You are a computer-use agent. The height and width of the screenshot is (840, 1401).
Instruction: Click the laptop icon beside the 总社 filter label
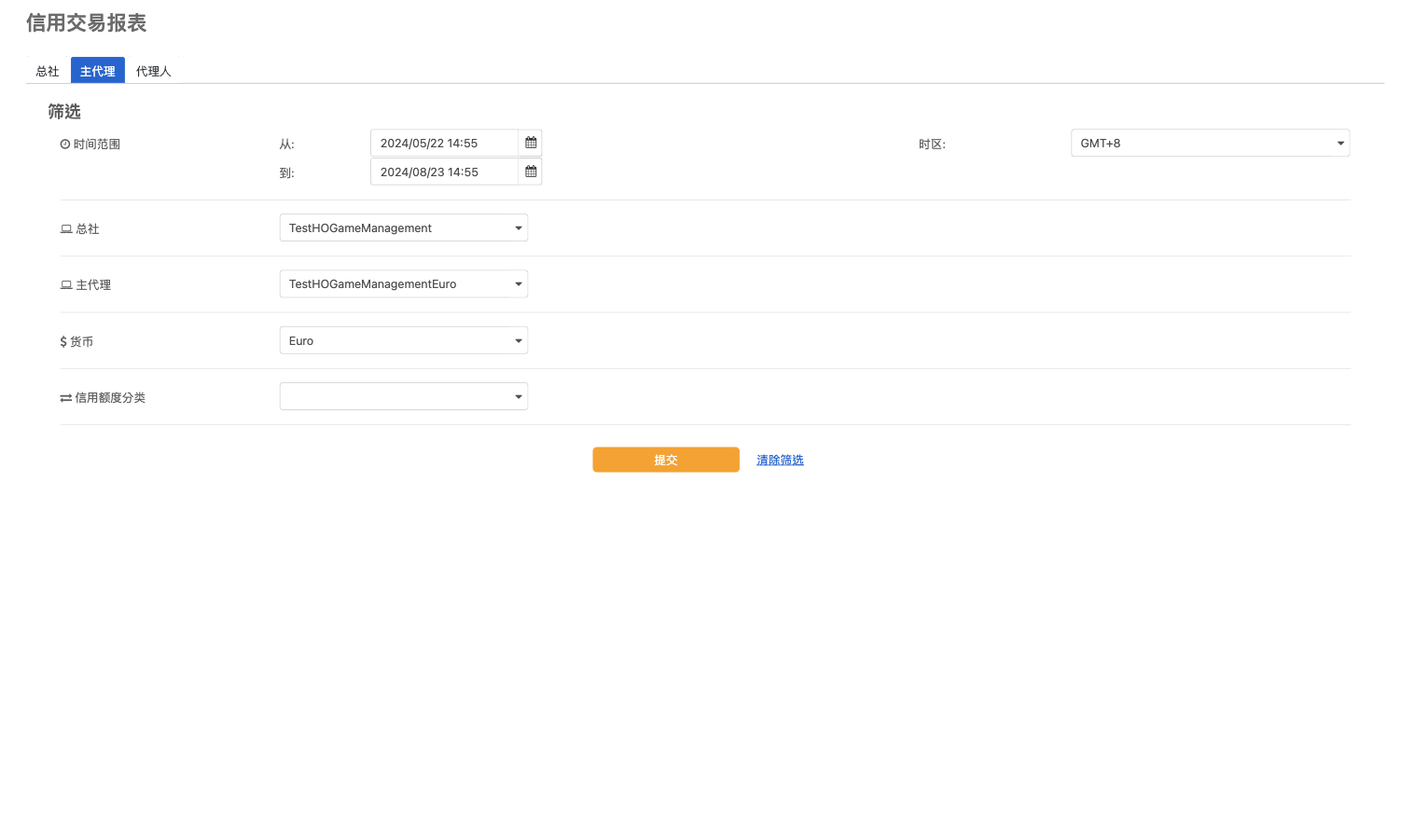click(66, 229)
